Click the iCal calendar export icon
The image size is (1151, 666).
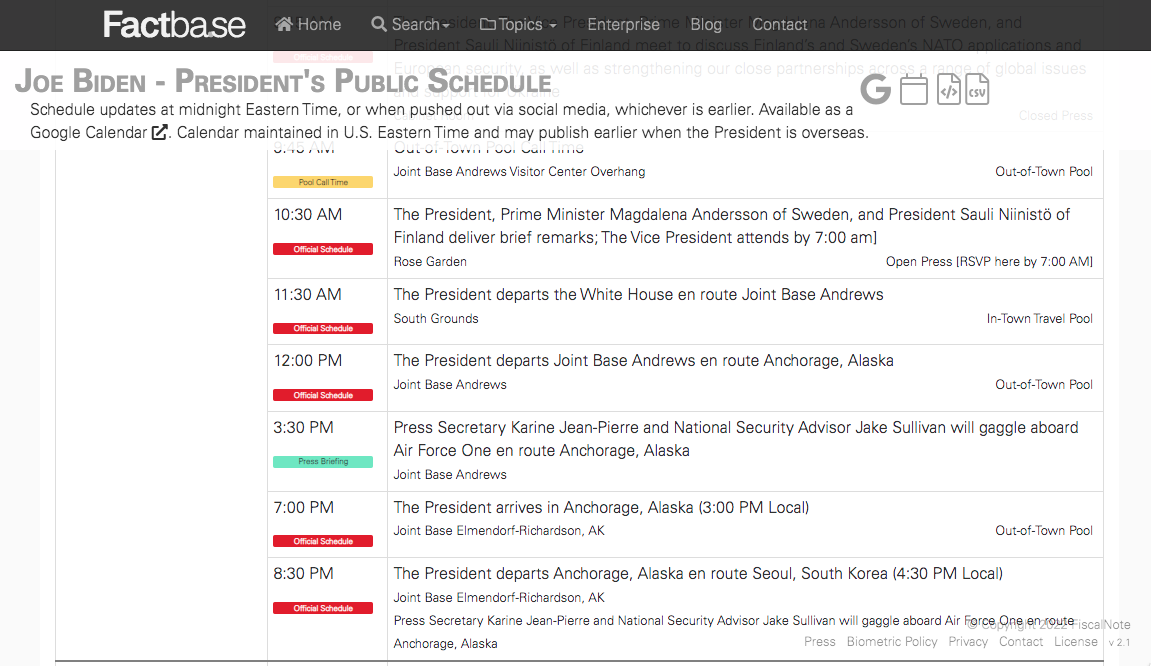(914, 90)
